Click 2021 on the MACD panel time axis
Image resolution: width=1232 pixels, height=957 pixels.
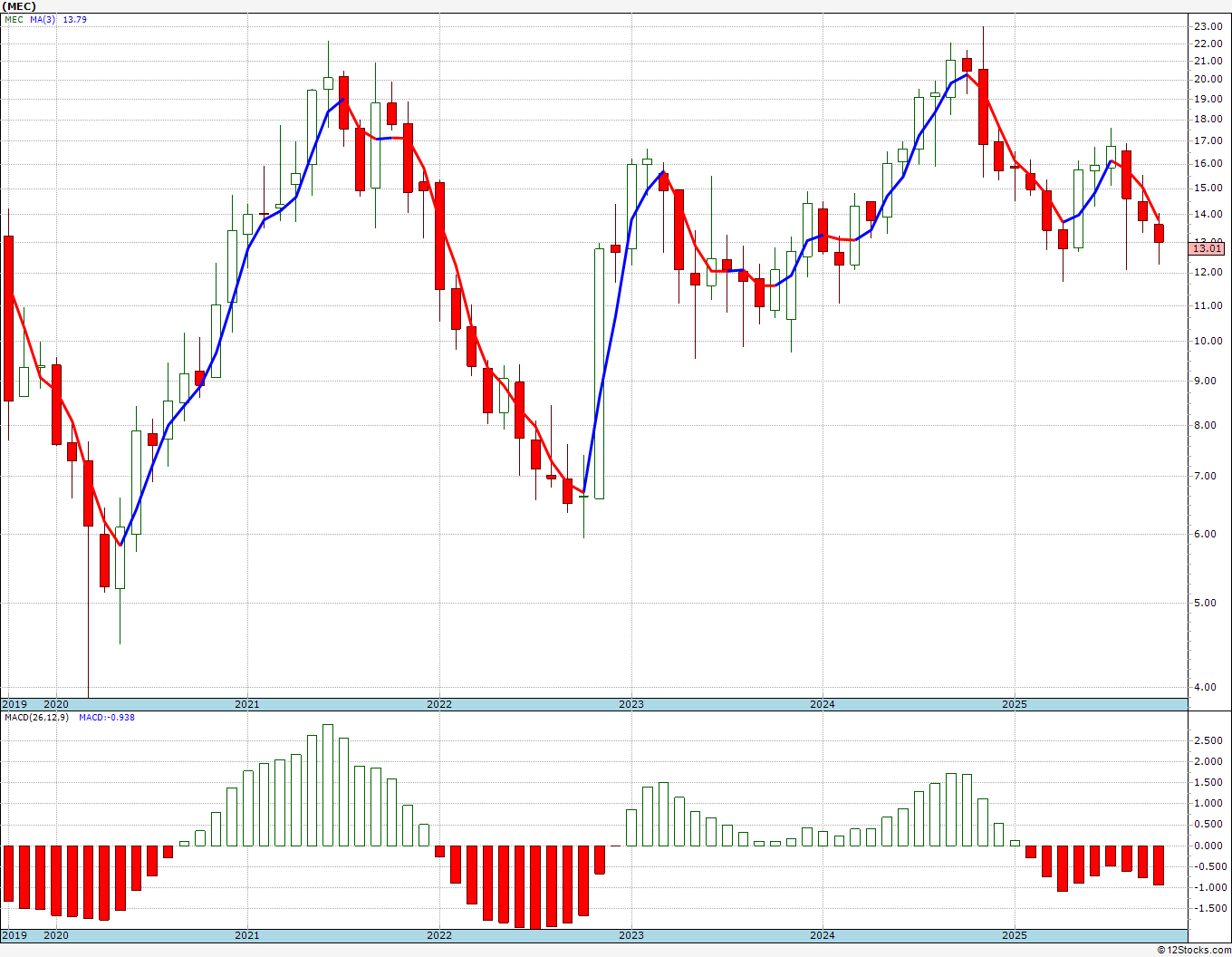pos(247,935)
